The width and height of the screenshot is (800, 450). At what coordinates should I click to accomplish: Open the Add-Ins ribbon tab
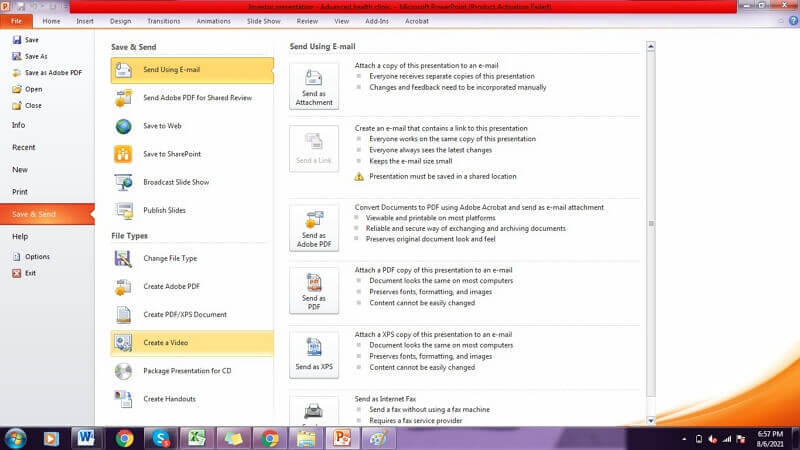pyautogui.click(x=377, y=21)
